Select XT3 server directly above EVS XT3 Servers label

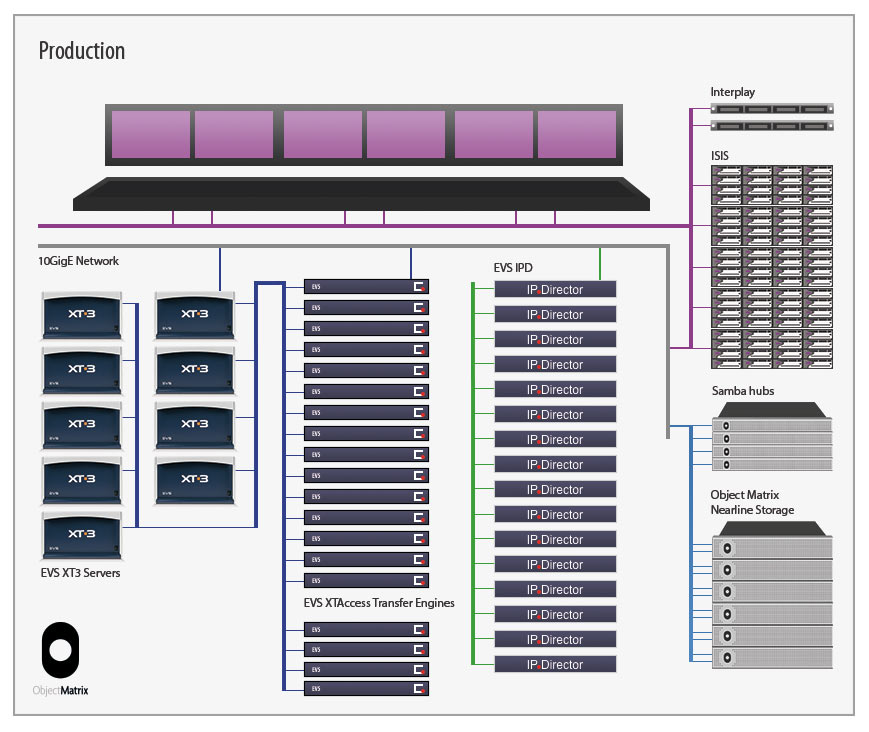click(x=81, y=535)
